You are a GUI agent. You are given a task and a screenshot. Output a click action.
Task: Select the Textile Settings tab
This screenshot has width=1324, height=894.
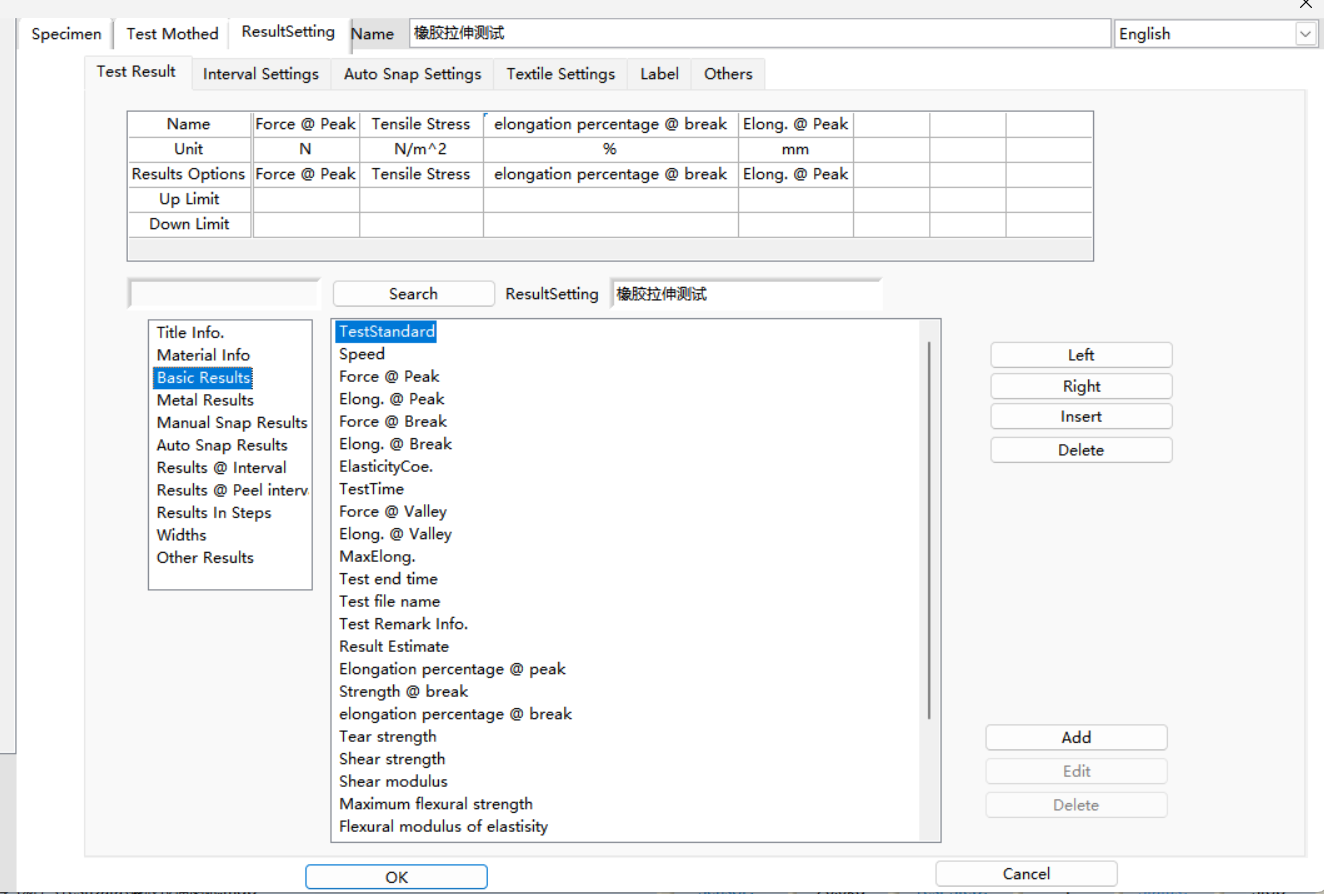tap(560, 74)
